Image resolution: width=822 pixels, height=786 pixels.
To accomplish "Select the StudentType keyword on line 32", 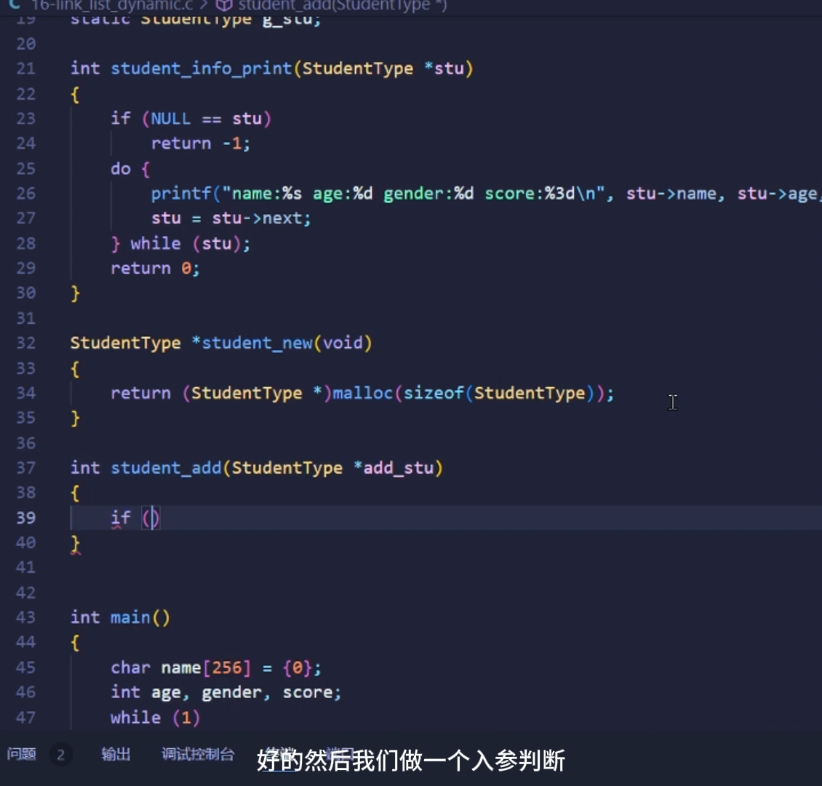I will pyautogui.click(x=124, y=342).
